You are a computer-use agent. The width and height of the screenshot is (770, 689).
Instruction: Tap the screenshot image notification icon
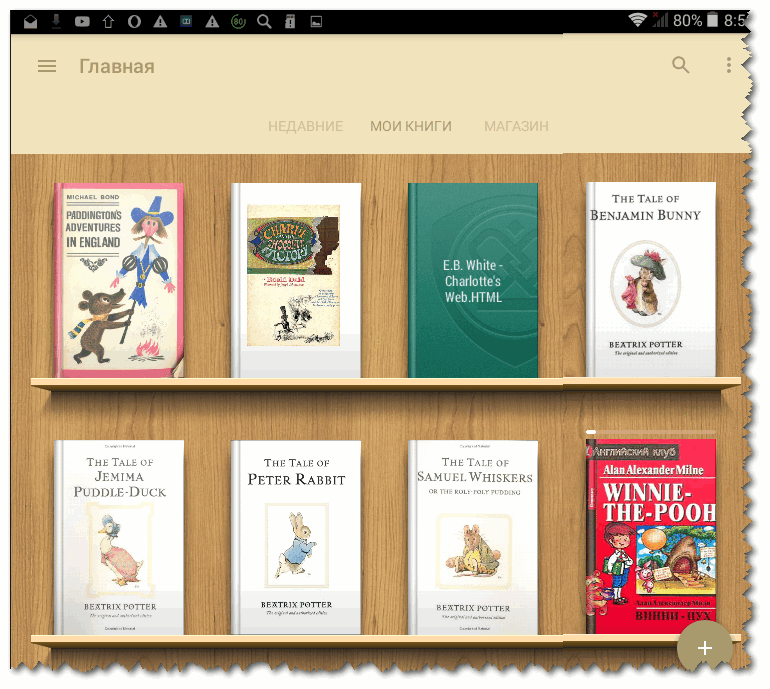point(316,22)
